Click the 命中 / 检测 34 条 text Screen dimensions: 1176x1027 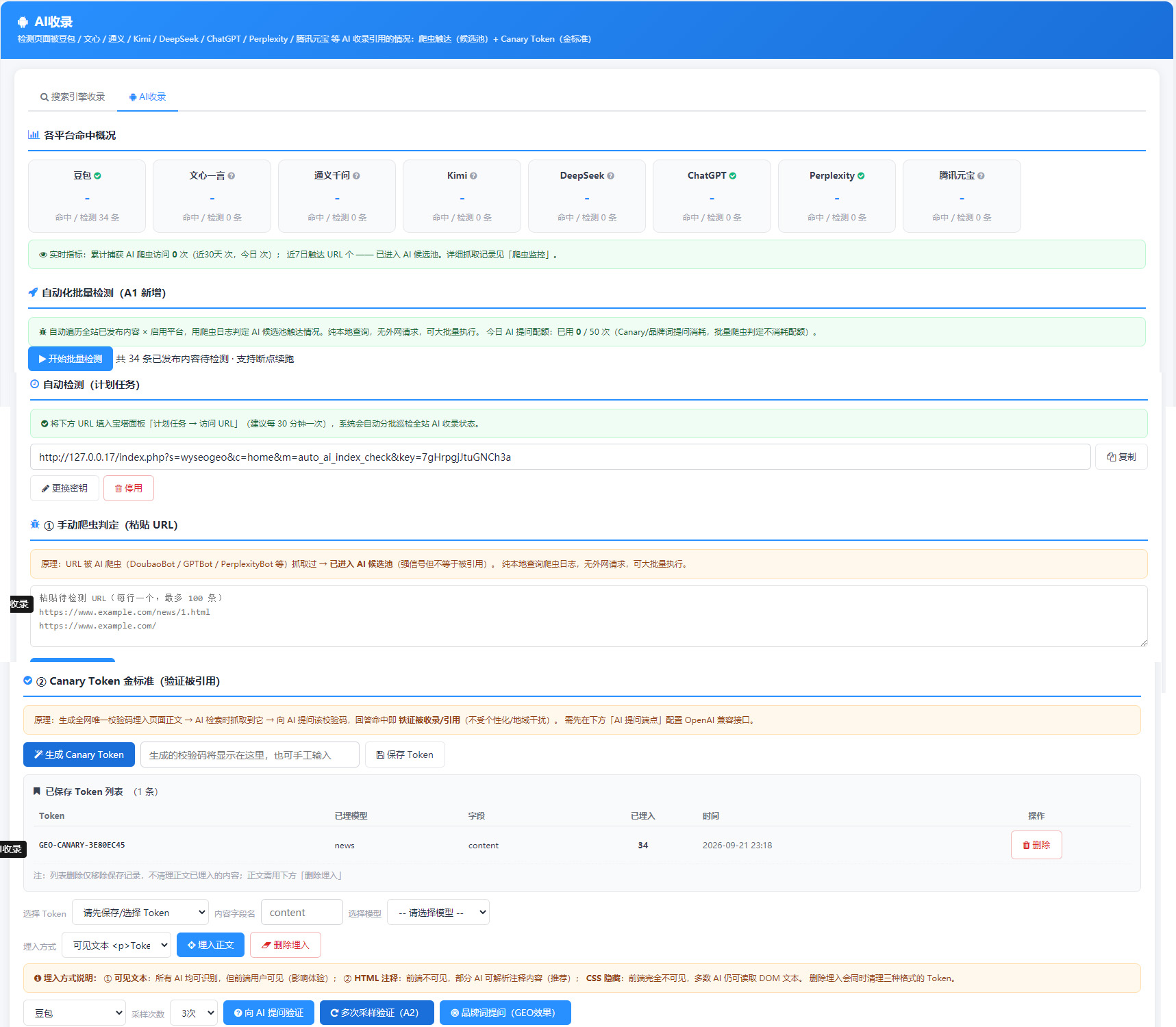click(x=87, y=218)
